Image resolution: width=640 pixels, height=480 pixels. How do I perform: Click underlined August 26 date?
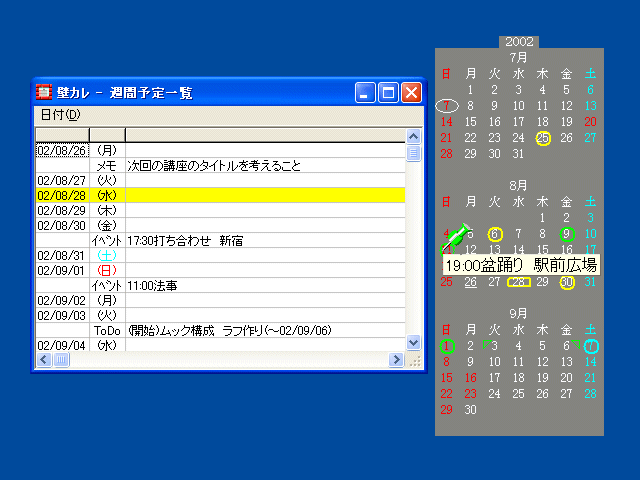[x=471, y=282]
